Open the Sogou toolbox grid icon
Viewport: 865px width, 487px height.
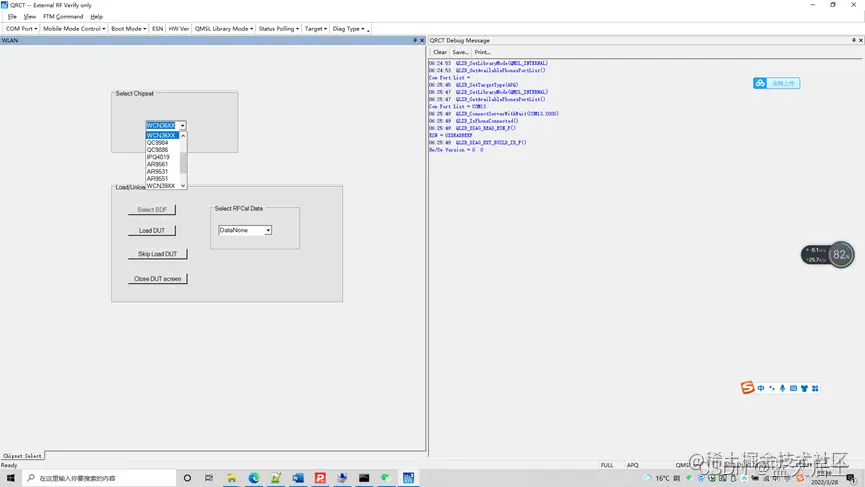[x=815, y=388]
